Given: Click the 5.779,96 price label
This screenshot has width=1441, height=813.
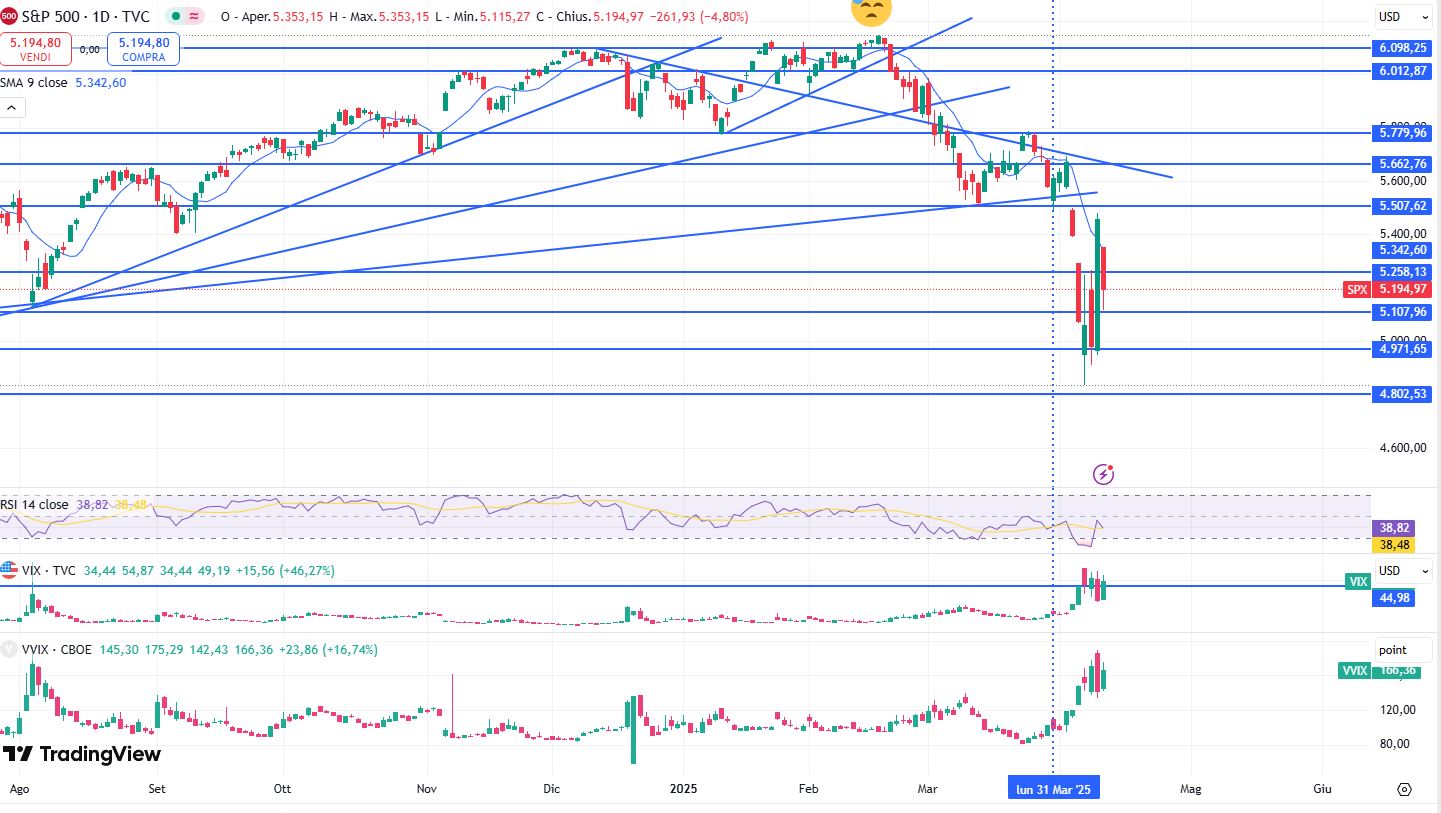Looking at the screenshot, I should click(1403, 133).
